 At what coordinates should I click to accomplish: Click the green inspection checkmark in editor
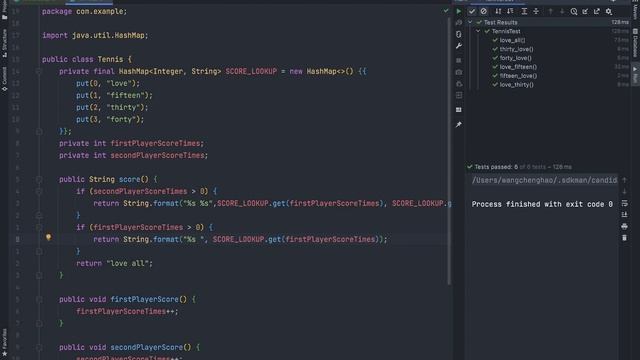coord(446,11)
